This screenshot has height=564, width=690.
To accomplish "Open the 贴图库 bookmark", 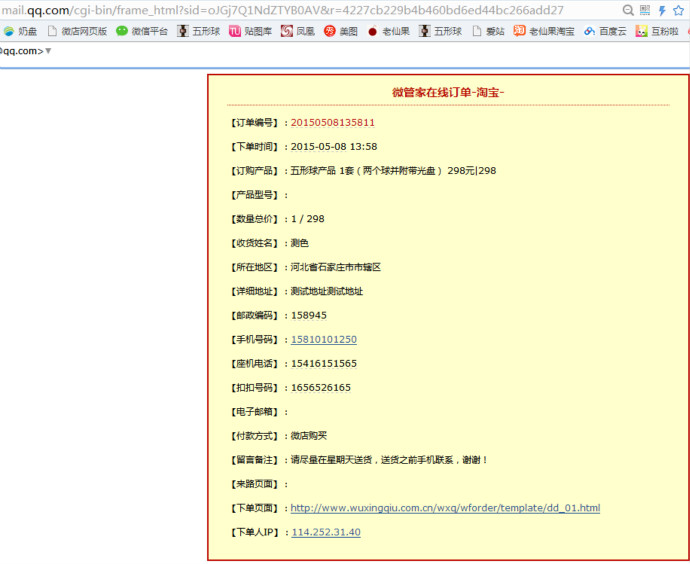I will (x=251, y=31).
